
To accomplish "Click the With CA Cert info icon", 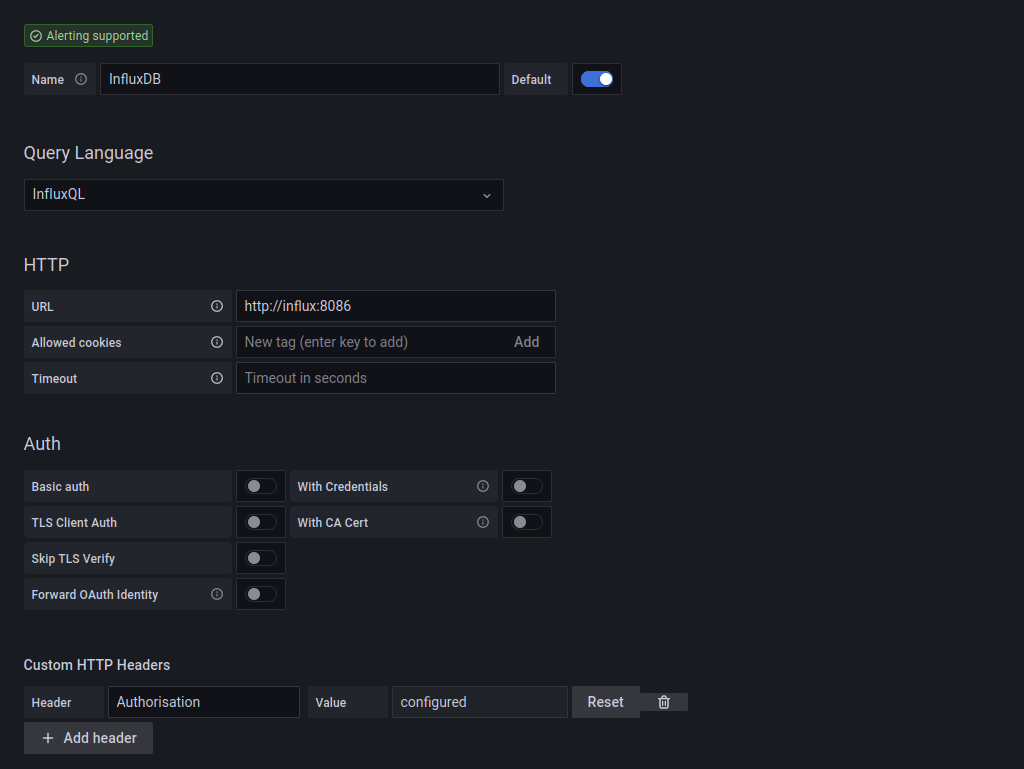I will click(483, 522).
